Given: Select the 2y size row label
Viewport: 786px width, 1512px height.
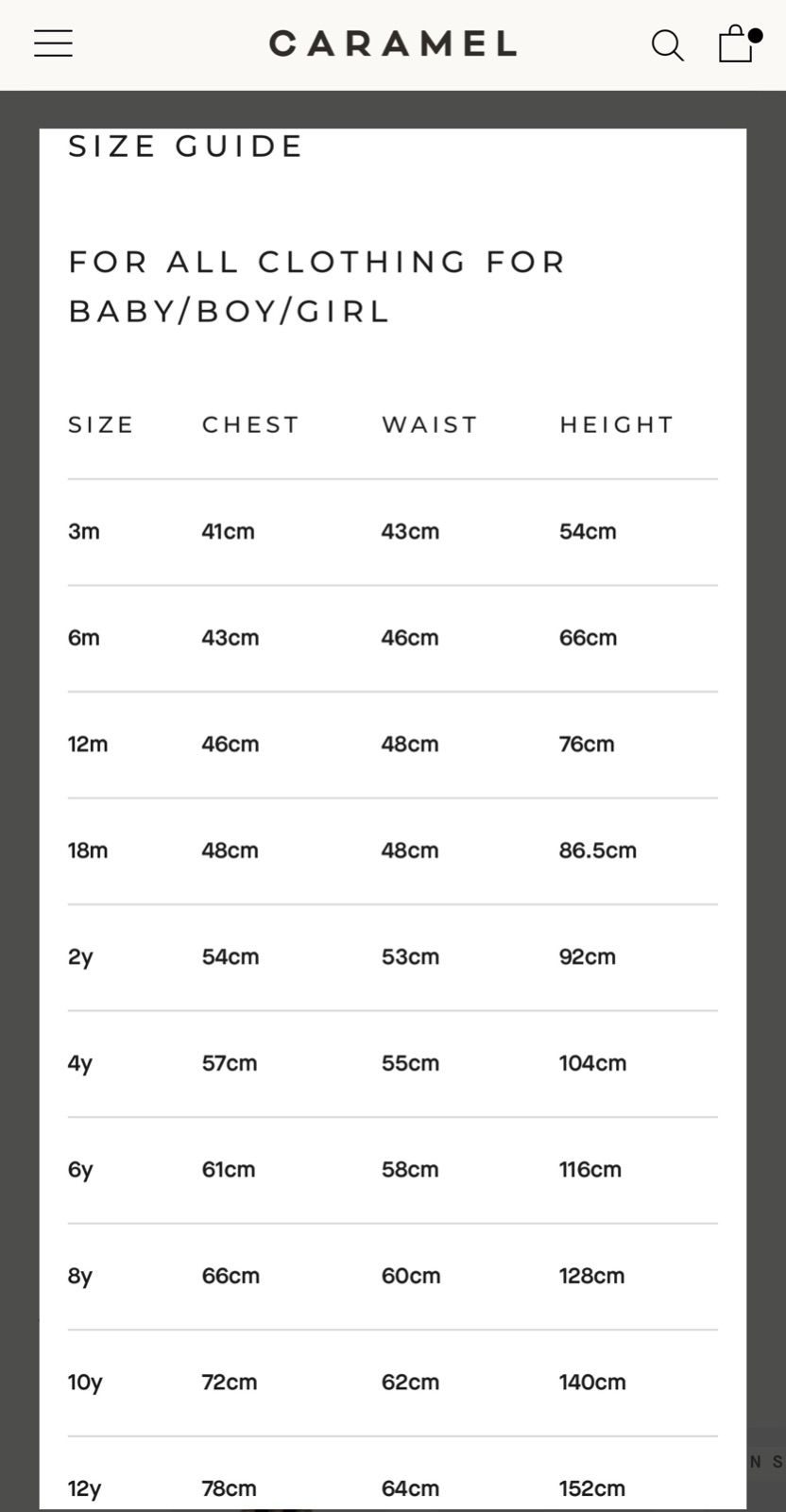Looking at the screenshot, I should coord(80,957).
